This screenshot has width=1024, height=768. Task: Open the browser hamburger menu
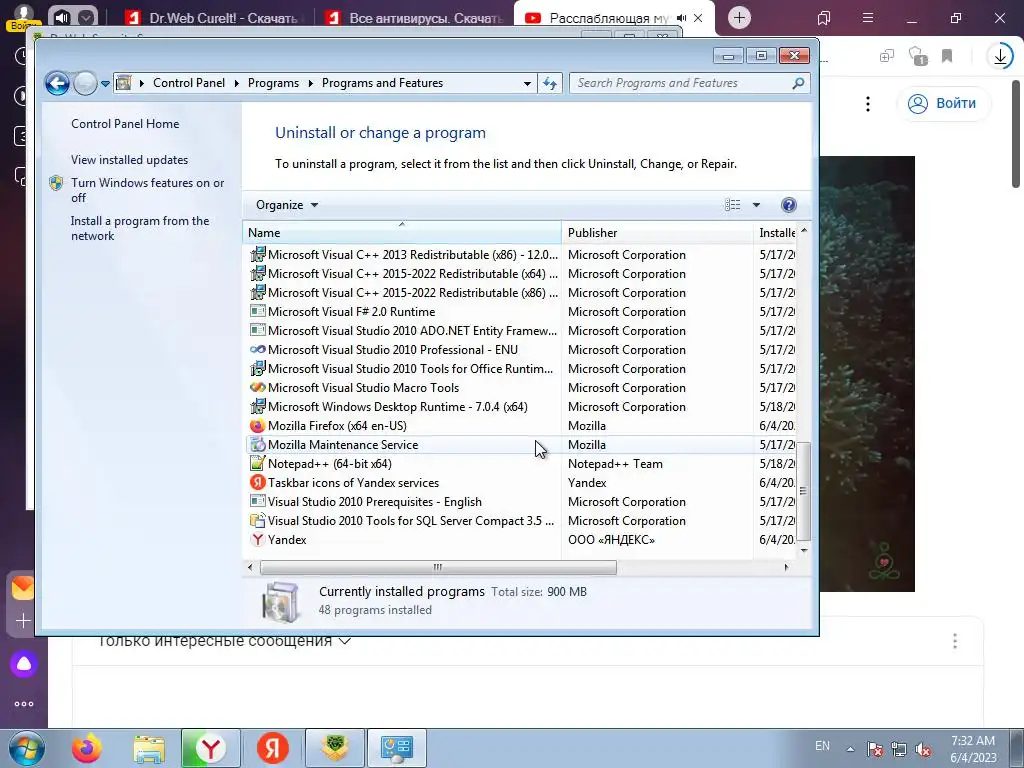tap(868, 18)
